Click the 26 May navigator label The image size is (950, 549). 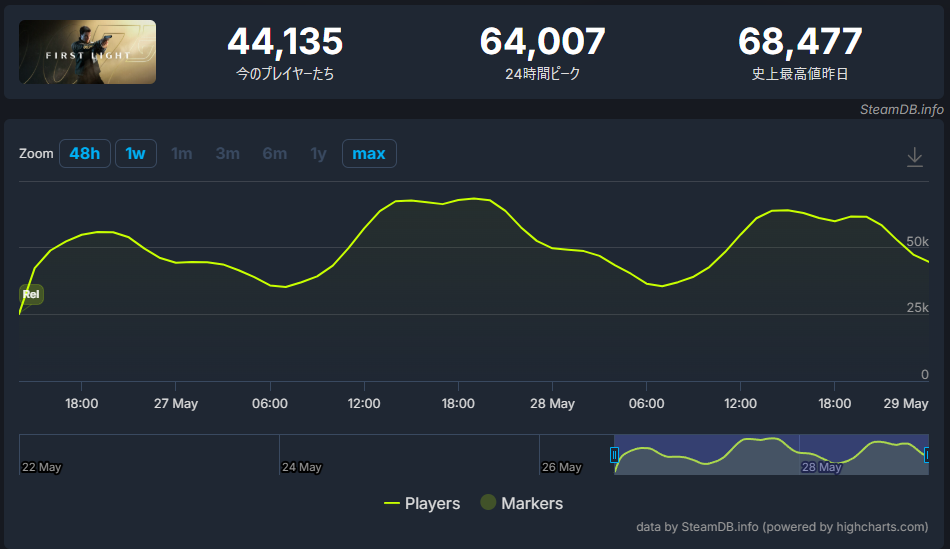(x=562, y=467)
